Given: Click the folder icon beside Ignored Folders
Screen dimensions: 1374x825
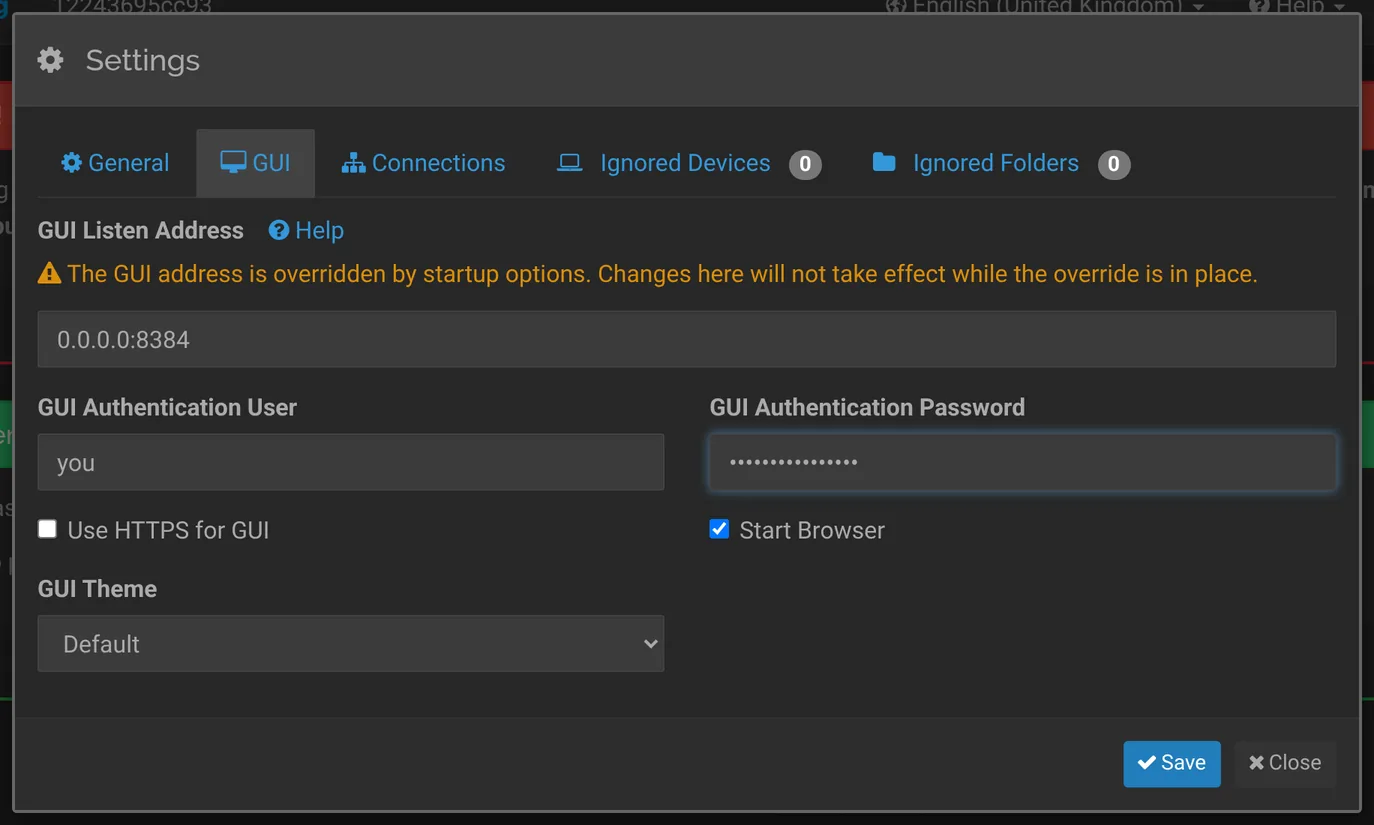Looking at the screenshot, I should [884, 162].
